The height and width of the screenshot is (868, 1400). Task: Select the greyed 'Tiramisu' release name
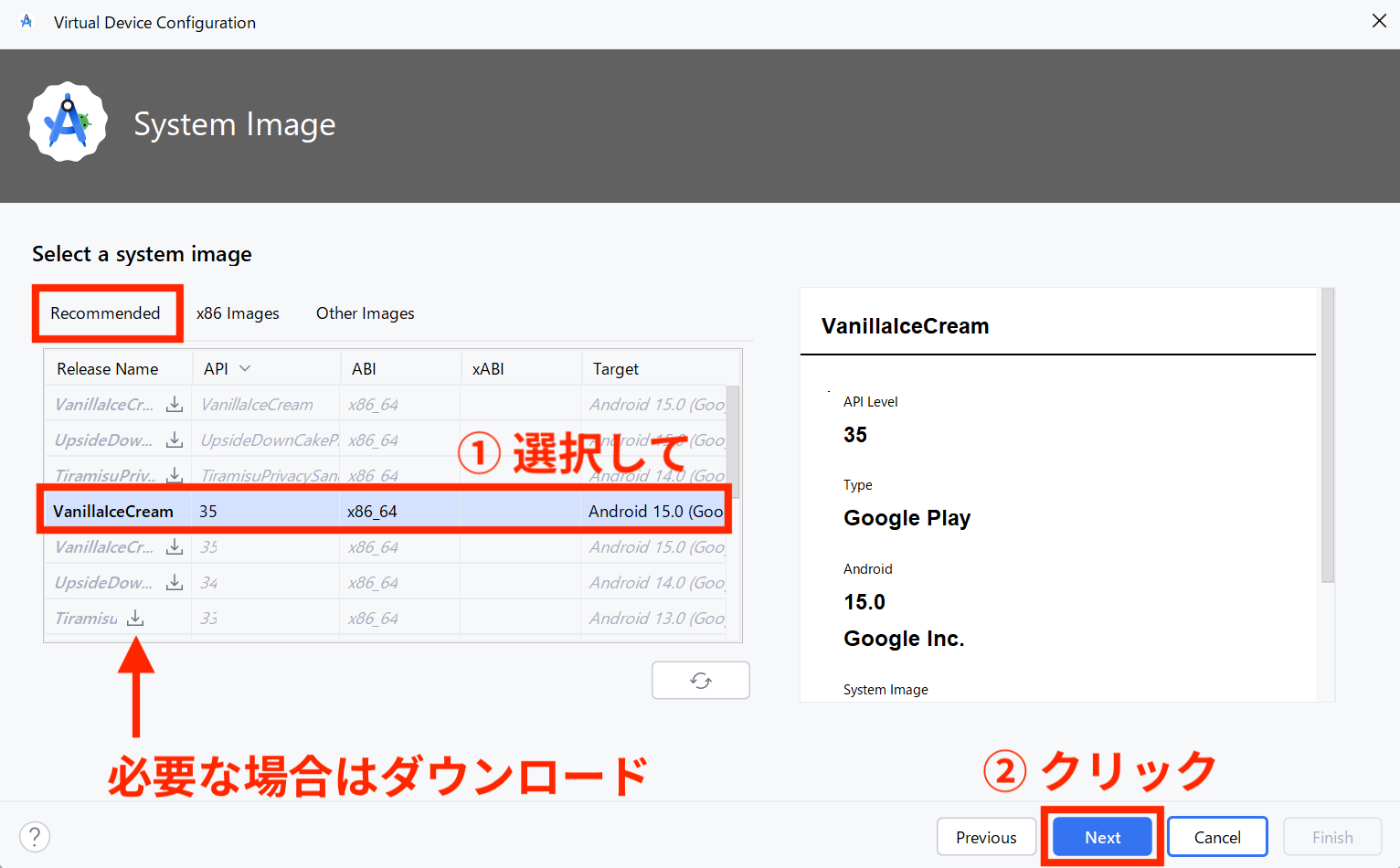click(x=86, y=619)
